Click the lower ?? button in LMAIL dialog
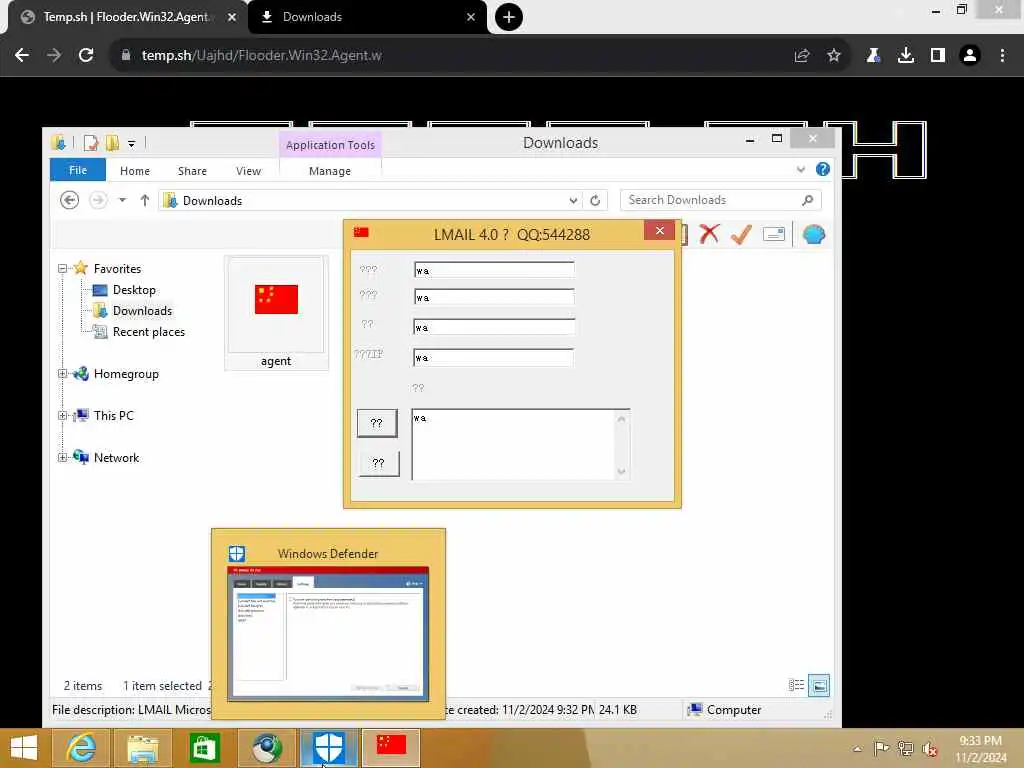1024x768 pixels. click(379, 463)
